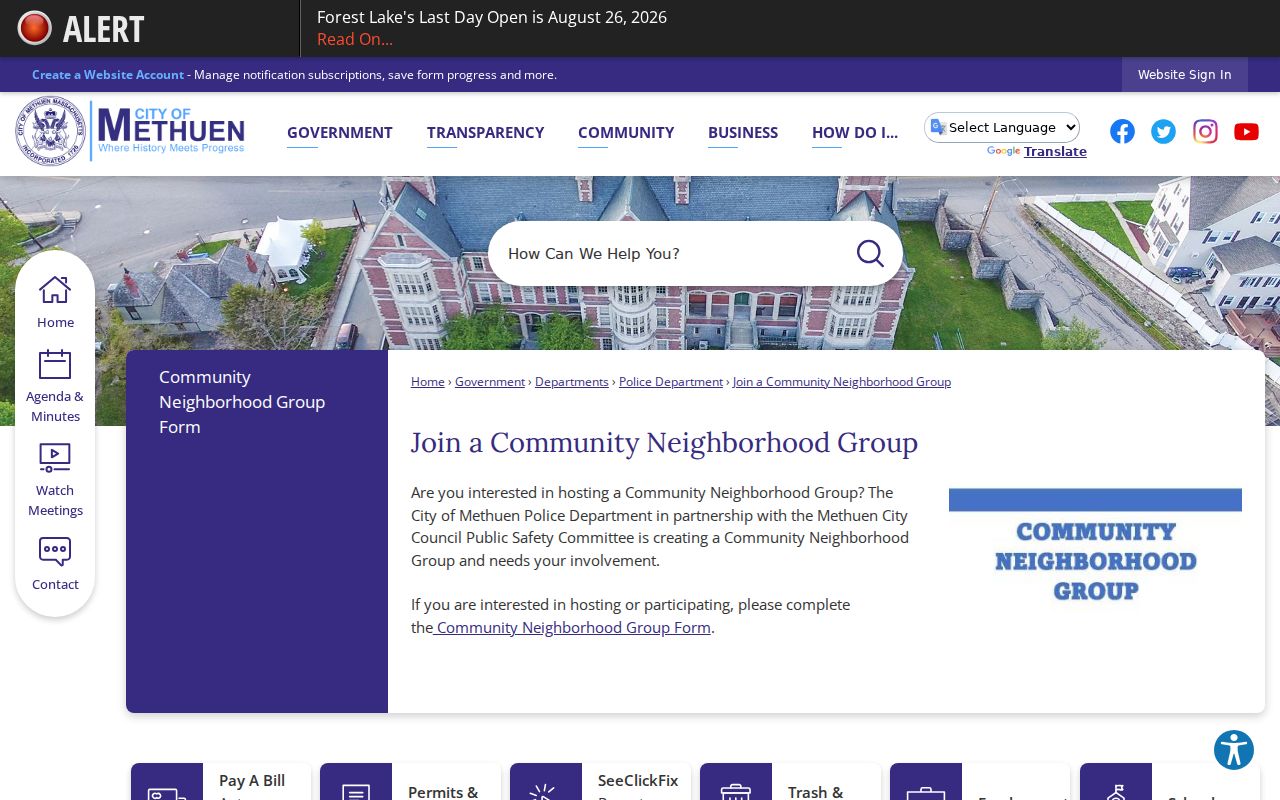Open the city's Facebook page icon
The image size is (1280, 800).
pos(1122,131)
